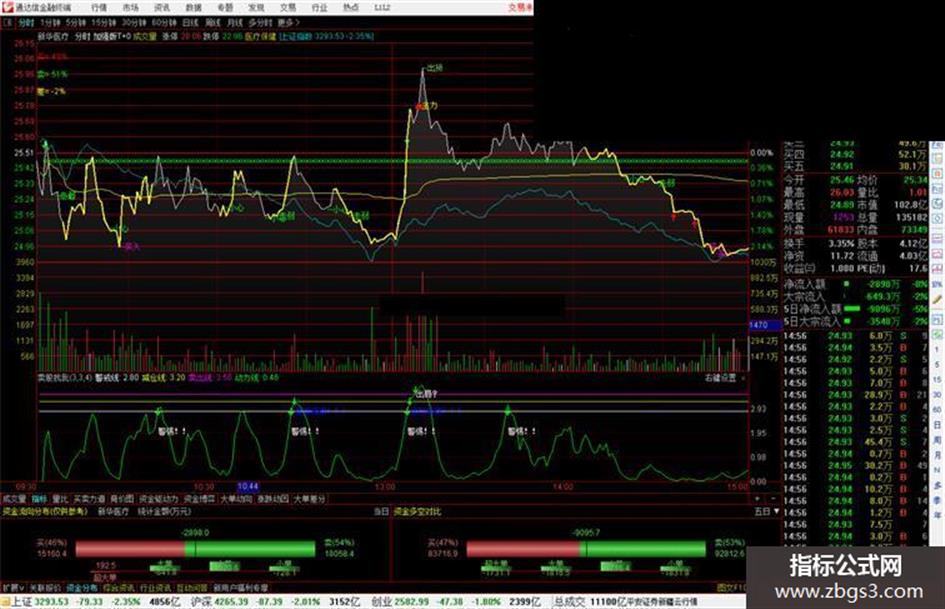Click the 多 multi-period button in right sidebar

pyautogui.click(x=937, y=485)
